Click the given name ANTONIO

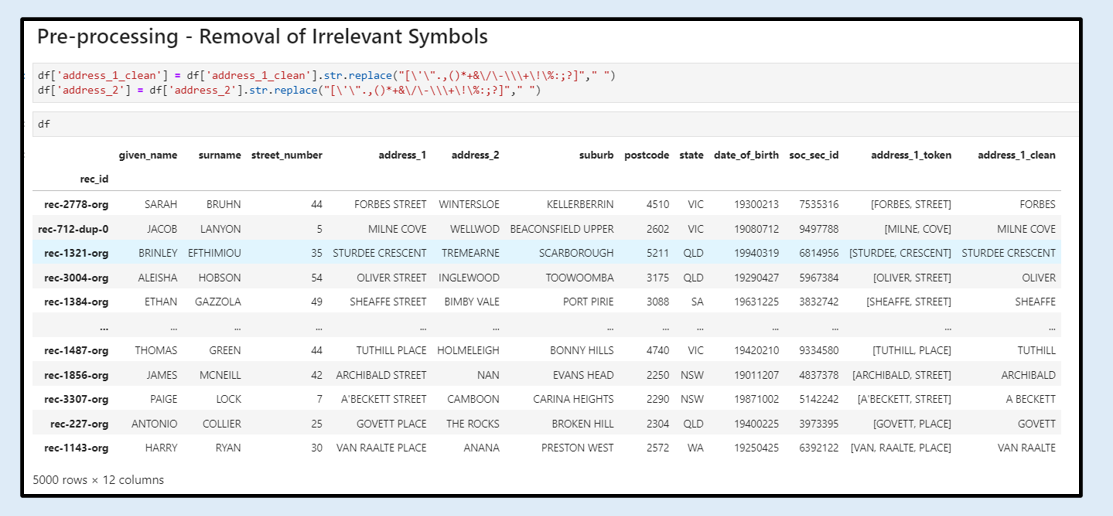click(155, 424)
